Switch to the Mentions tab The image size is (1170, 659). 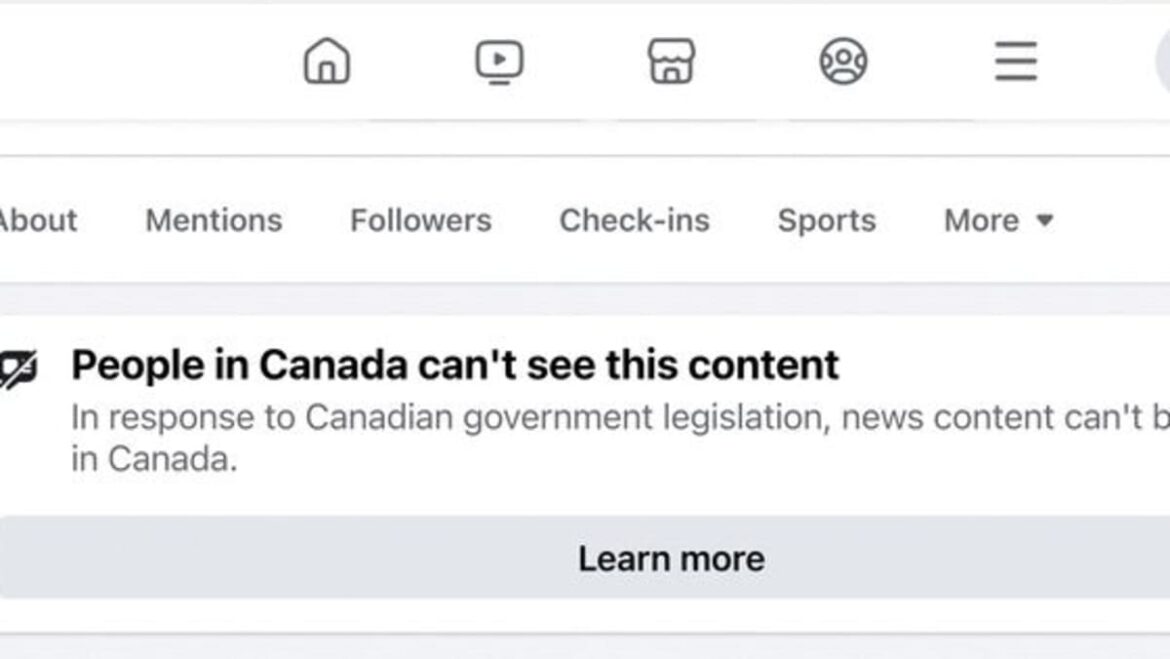coord(214,220)
